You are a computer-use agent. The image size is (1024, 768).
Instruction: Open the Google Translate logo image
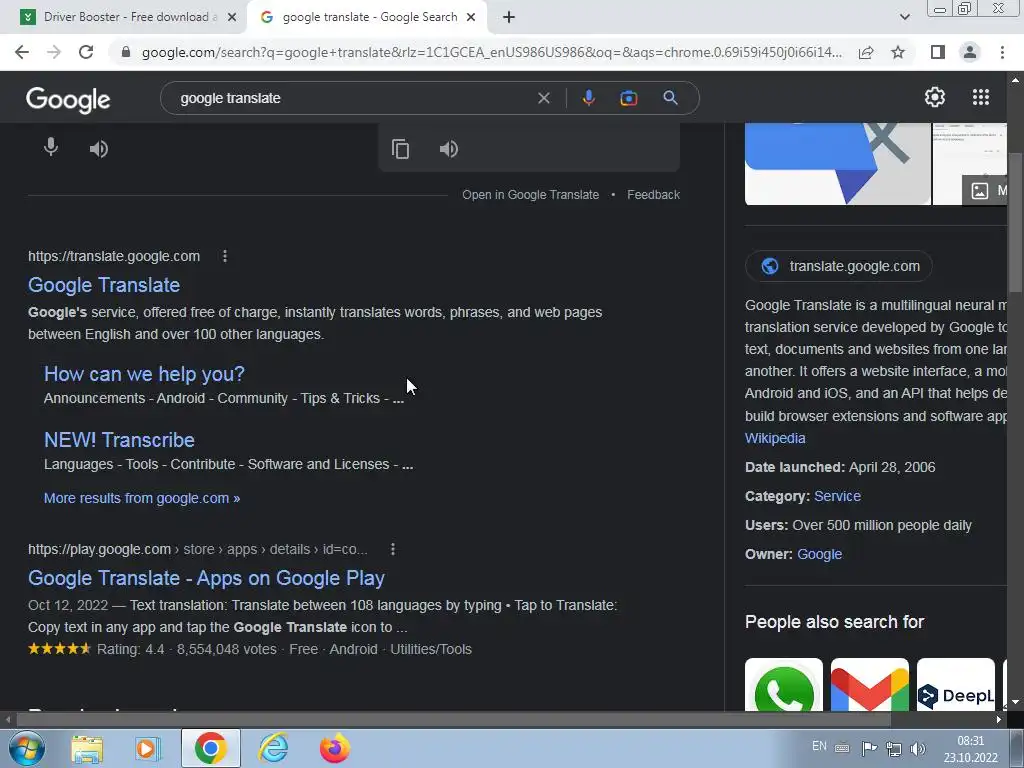838,164
